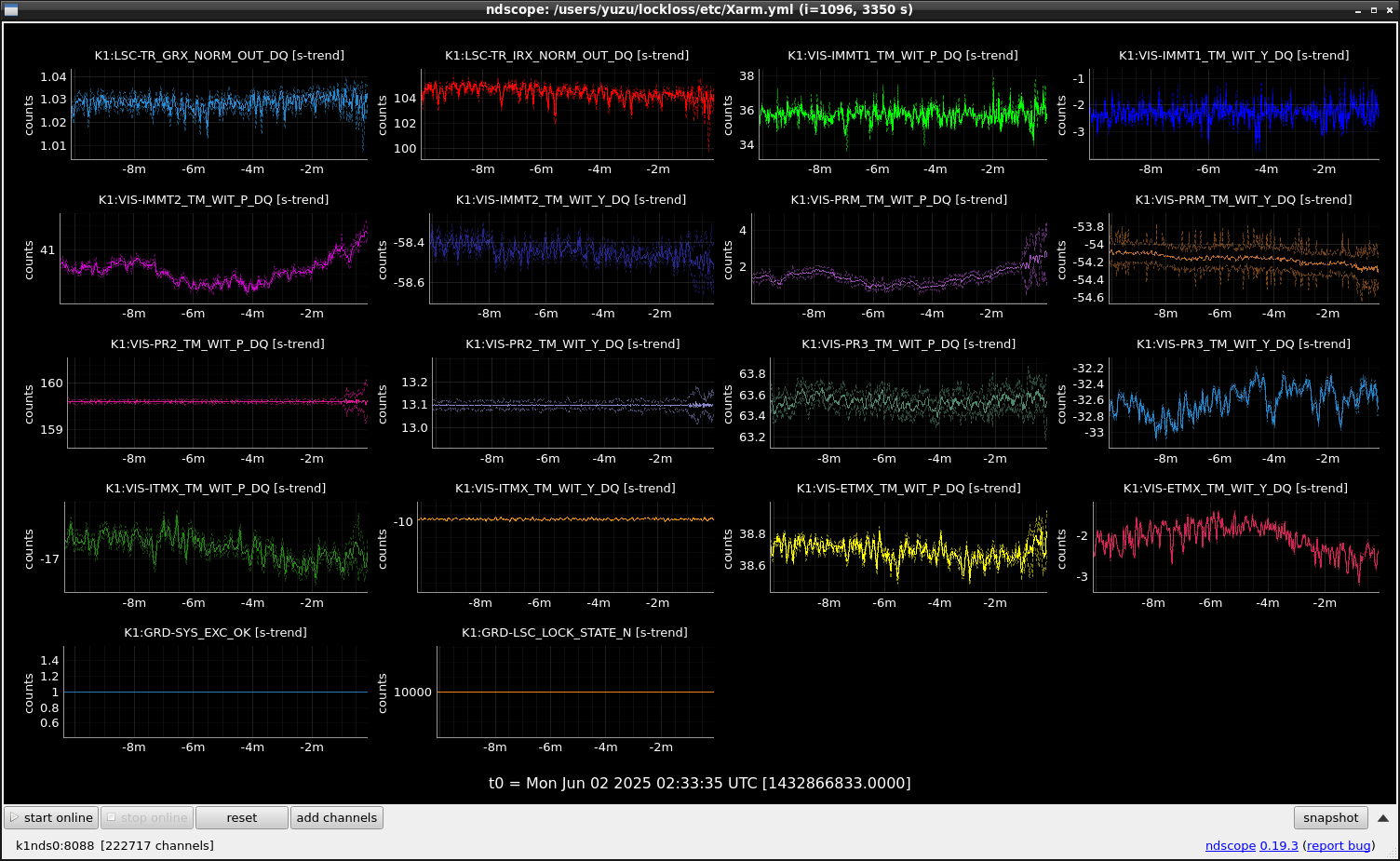The image size is (1400, 861).
Task: Minimize the ndscope window
Action: coord(1358,10)
